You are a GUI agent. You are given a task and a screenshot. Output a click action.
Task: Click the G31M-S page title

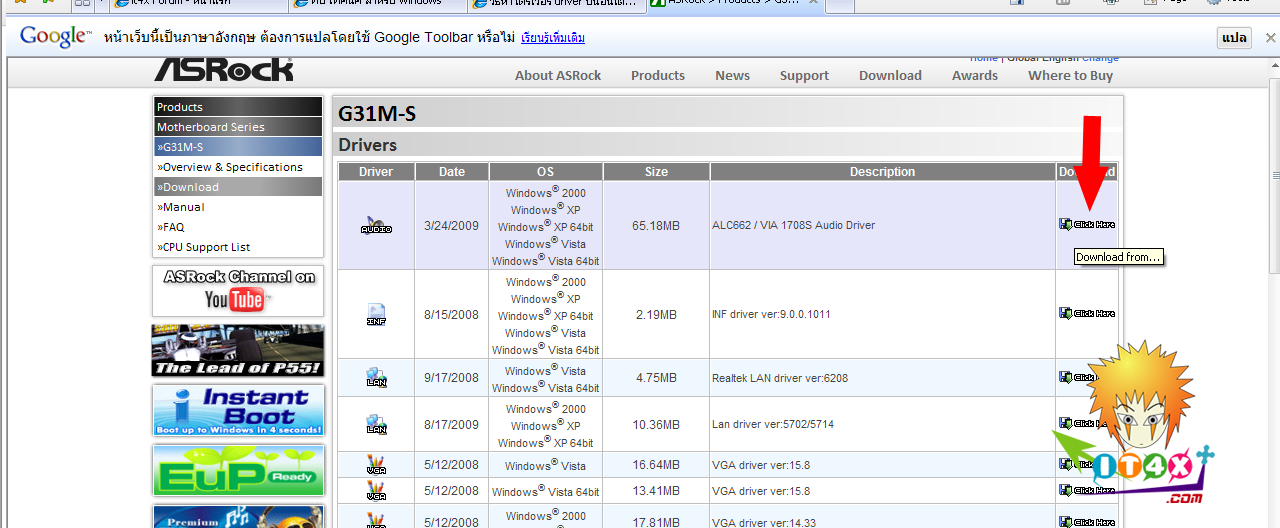[x=377, y=114]
